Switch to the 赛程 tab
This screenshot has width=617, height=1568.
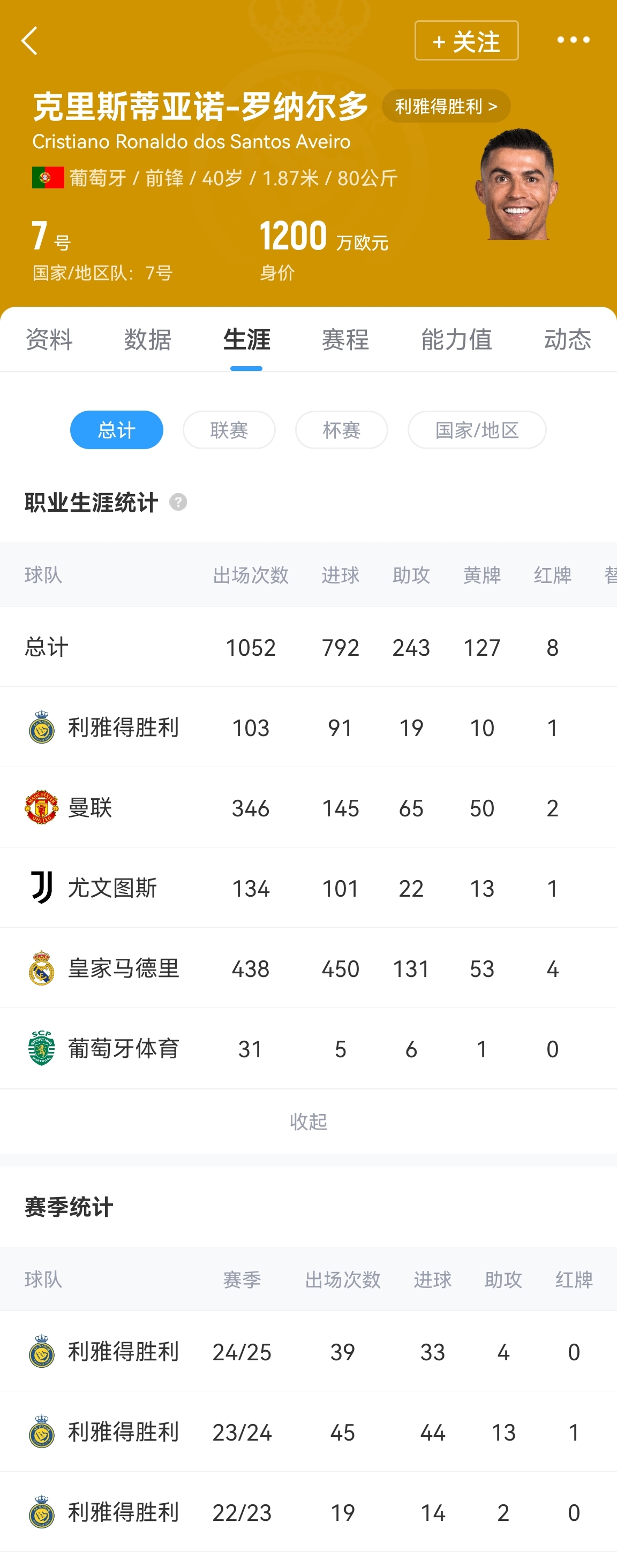(x=345, y=339)
